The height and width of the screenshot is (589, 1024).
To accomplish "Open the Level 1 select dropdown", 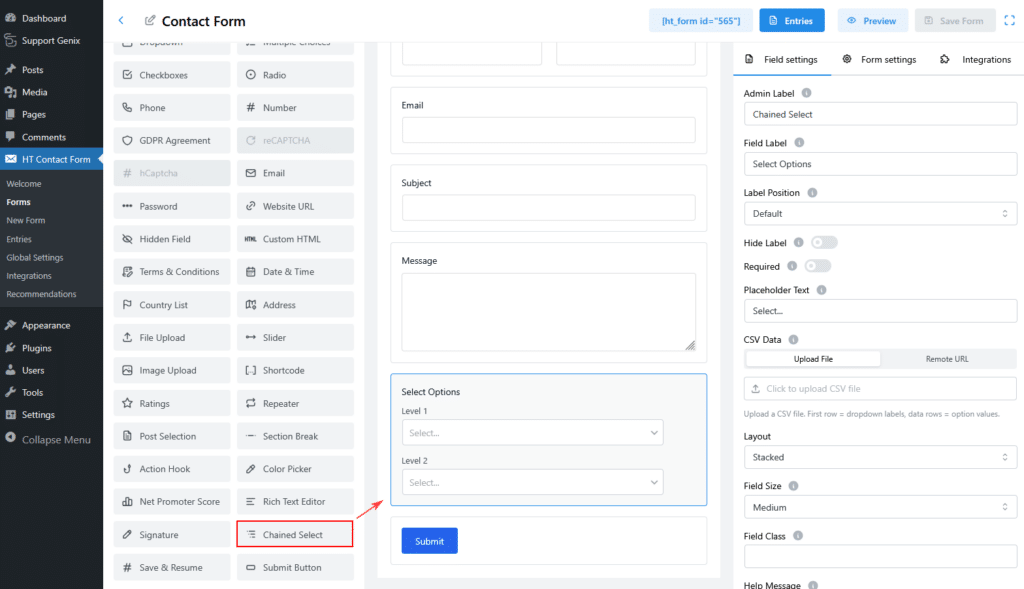I will click(x=532, y=432).
